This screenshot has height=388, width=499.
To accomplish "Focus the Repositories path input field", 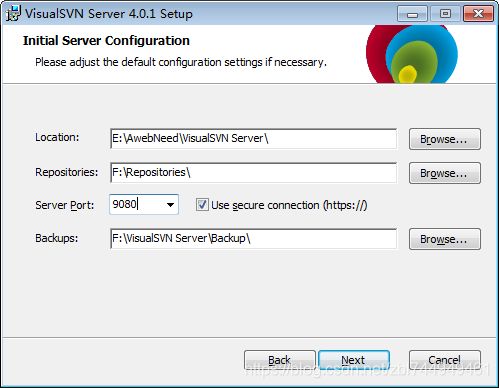I will [x=253, y=173].
